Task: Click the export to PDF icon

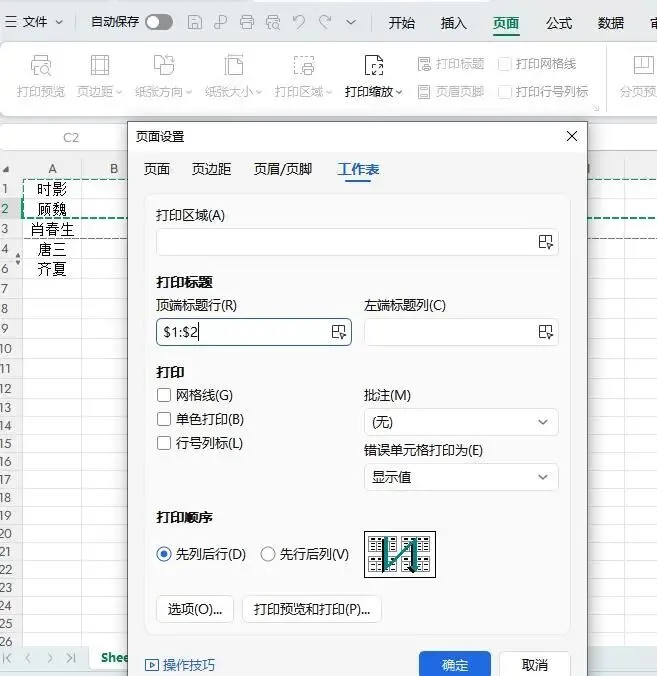Action: tap(221, 22)
